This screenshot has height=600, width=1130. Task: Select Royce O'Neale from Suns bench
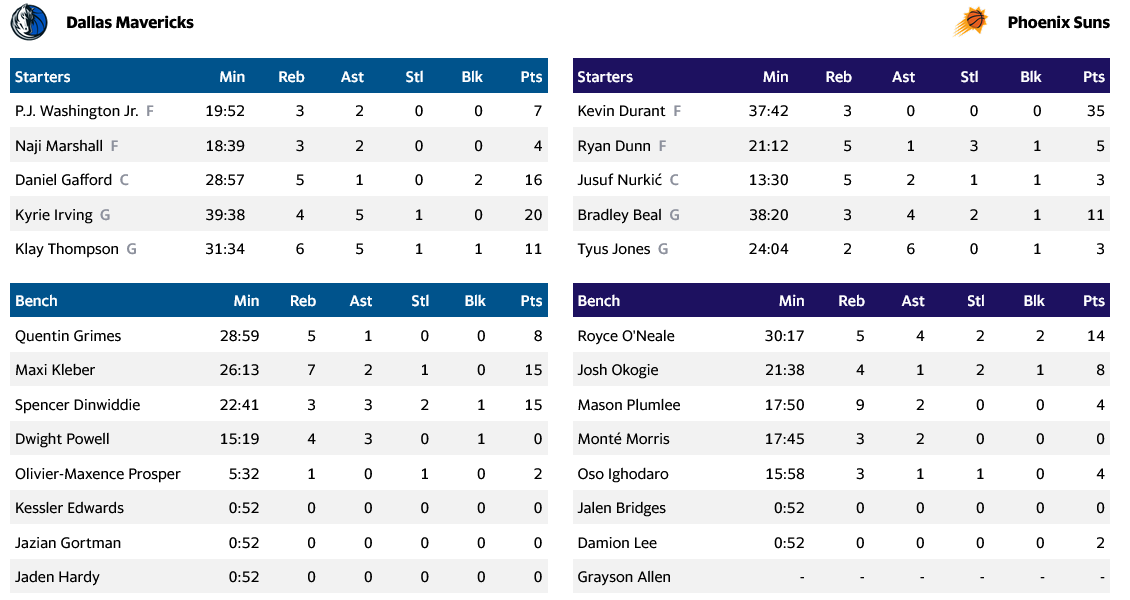tap(626, 336)
